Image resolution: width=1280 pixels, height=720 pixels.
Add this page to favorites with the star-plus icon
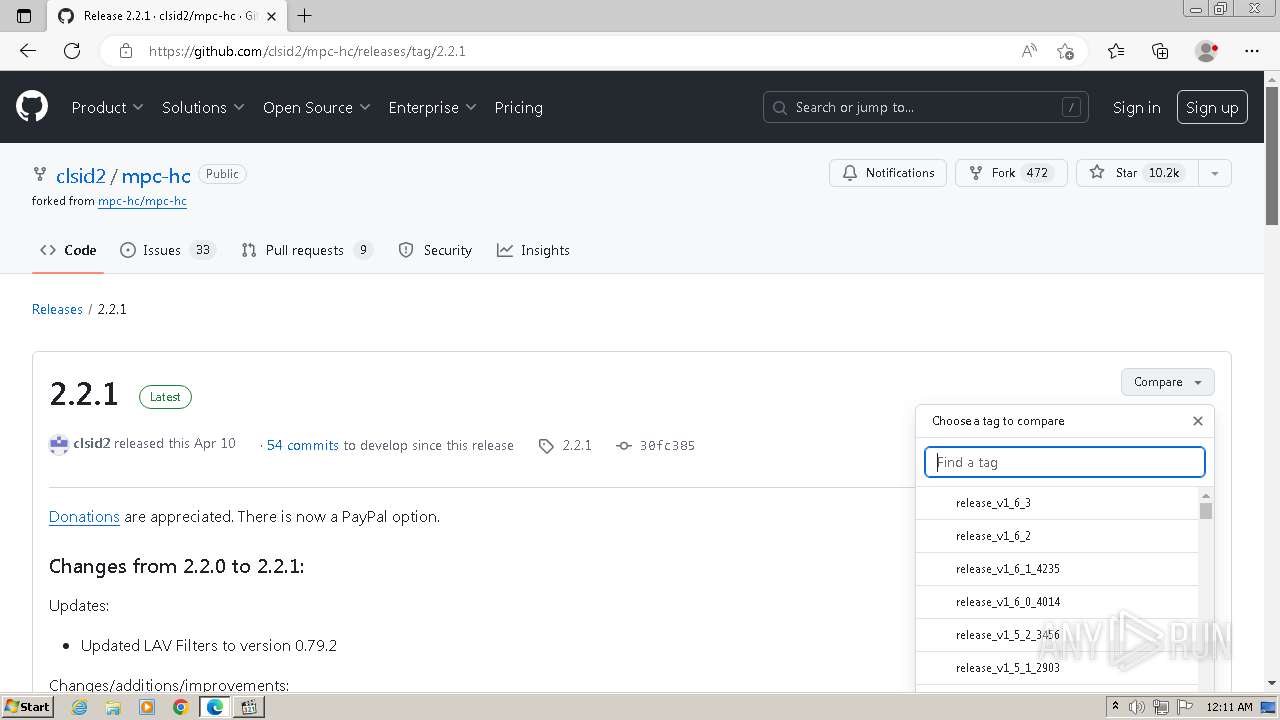(x=1065, y=51)
